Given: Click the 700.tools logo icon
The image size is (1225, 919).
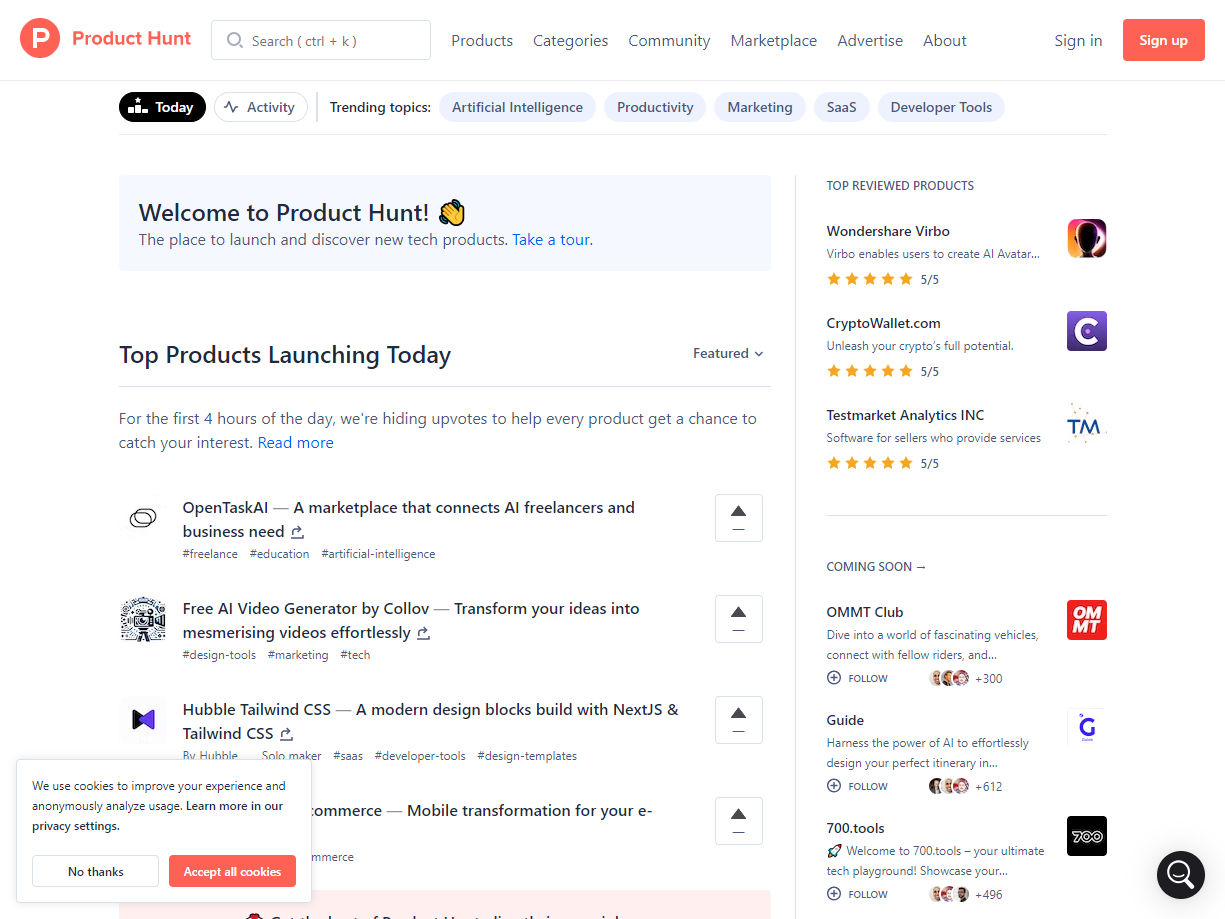Looking at the screenshot, I should (1086, 835).
